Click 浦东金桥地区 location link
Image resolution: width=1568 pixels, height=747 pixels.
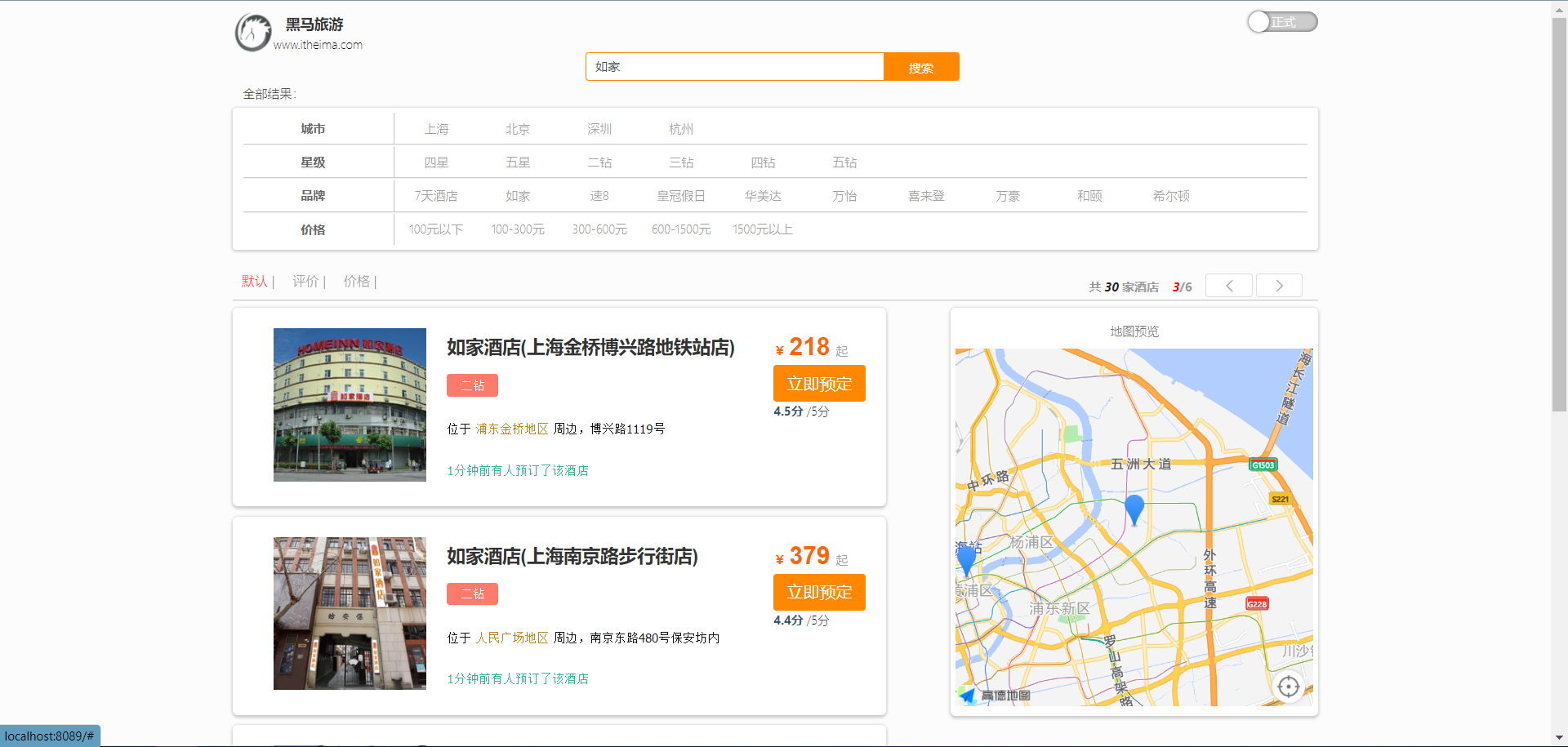[512, 429]
